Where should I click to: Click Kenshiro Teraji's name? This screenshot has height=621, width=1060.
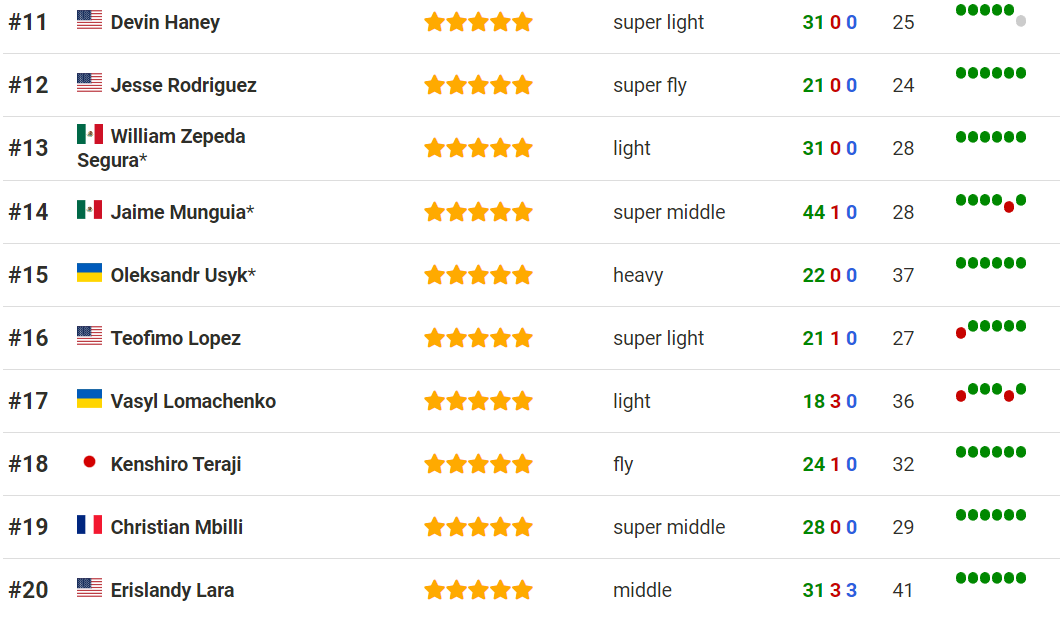point(176,464)
